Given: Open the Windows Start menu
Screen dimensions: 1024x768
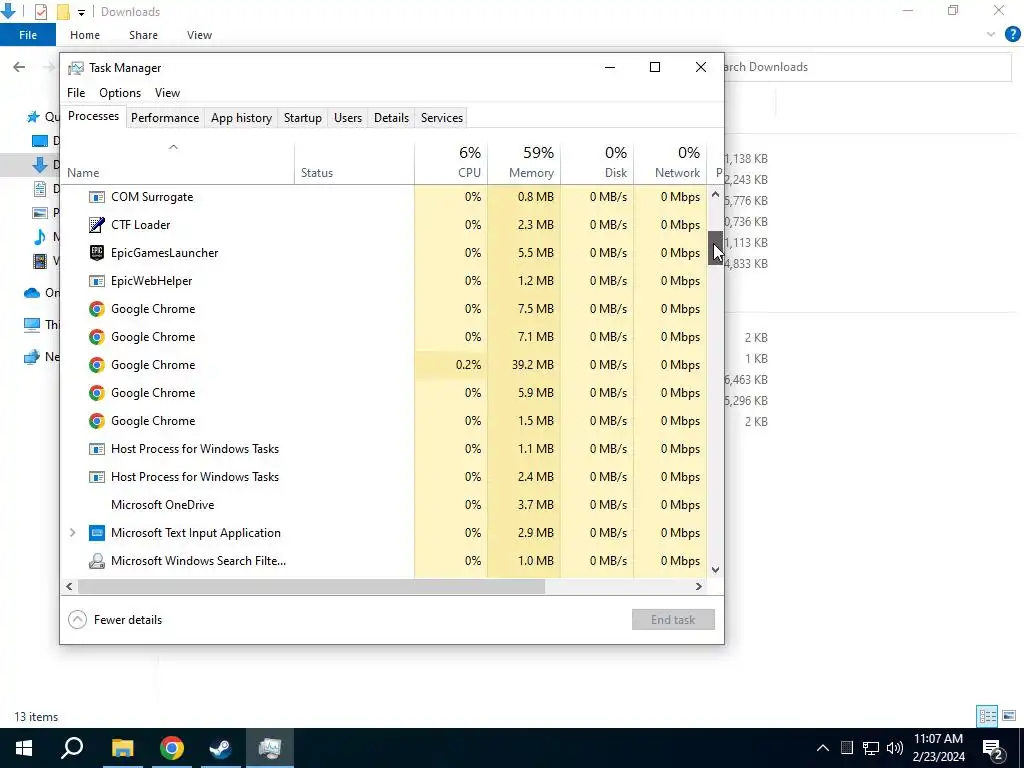Looking at the screenshot, I should pos(24,748).
